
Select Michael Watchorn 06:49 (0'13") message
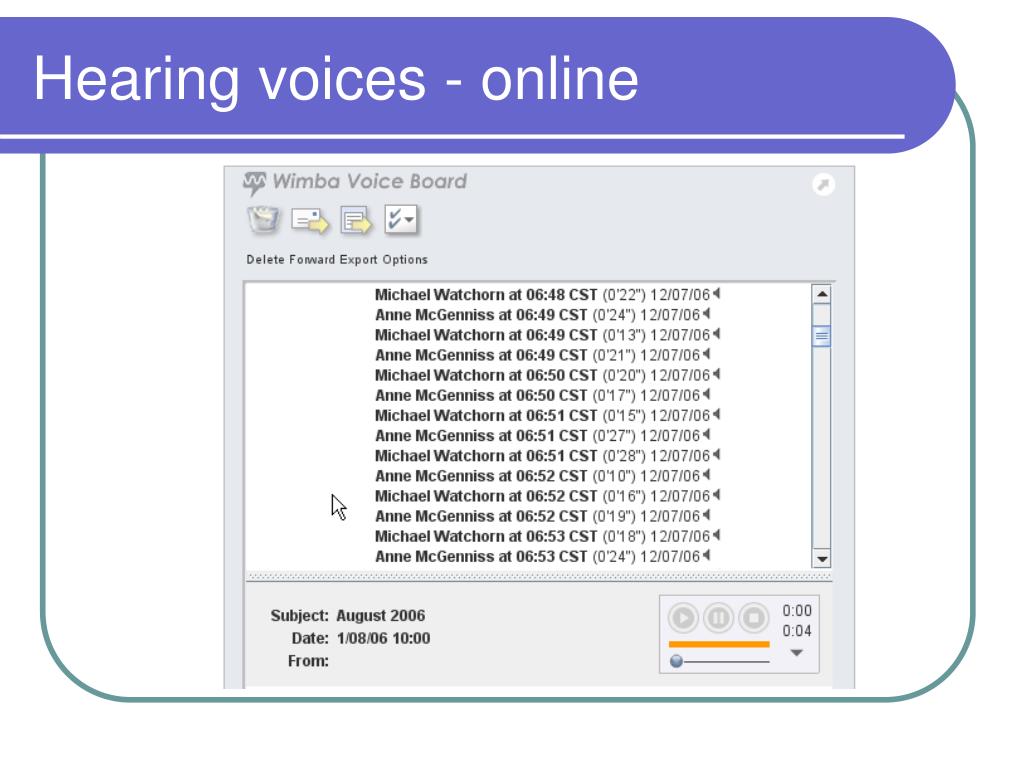[x=547, y=335]
